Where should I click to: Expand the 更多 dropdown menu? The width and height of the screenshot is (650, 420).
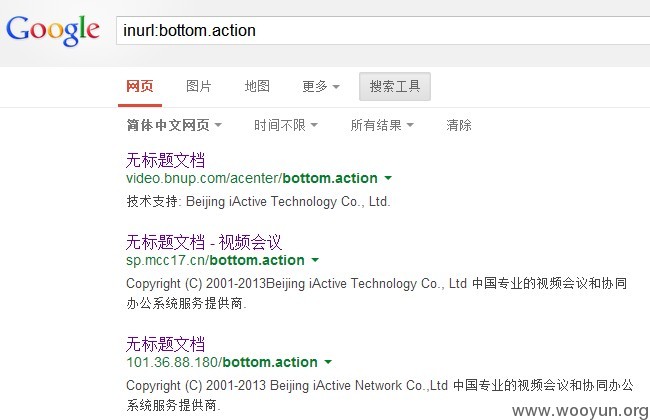pos(321,86)
